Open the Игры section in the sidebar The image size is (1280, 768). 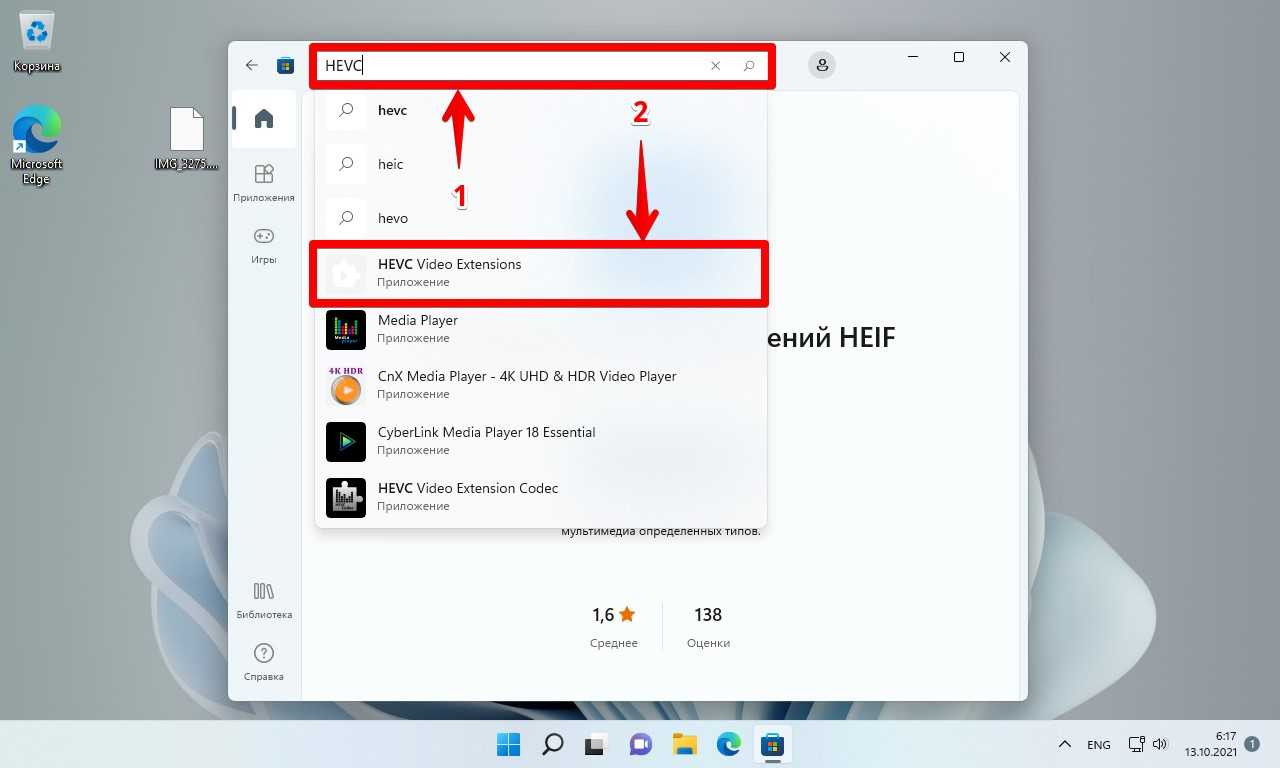(264, 245)
